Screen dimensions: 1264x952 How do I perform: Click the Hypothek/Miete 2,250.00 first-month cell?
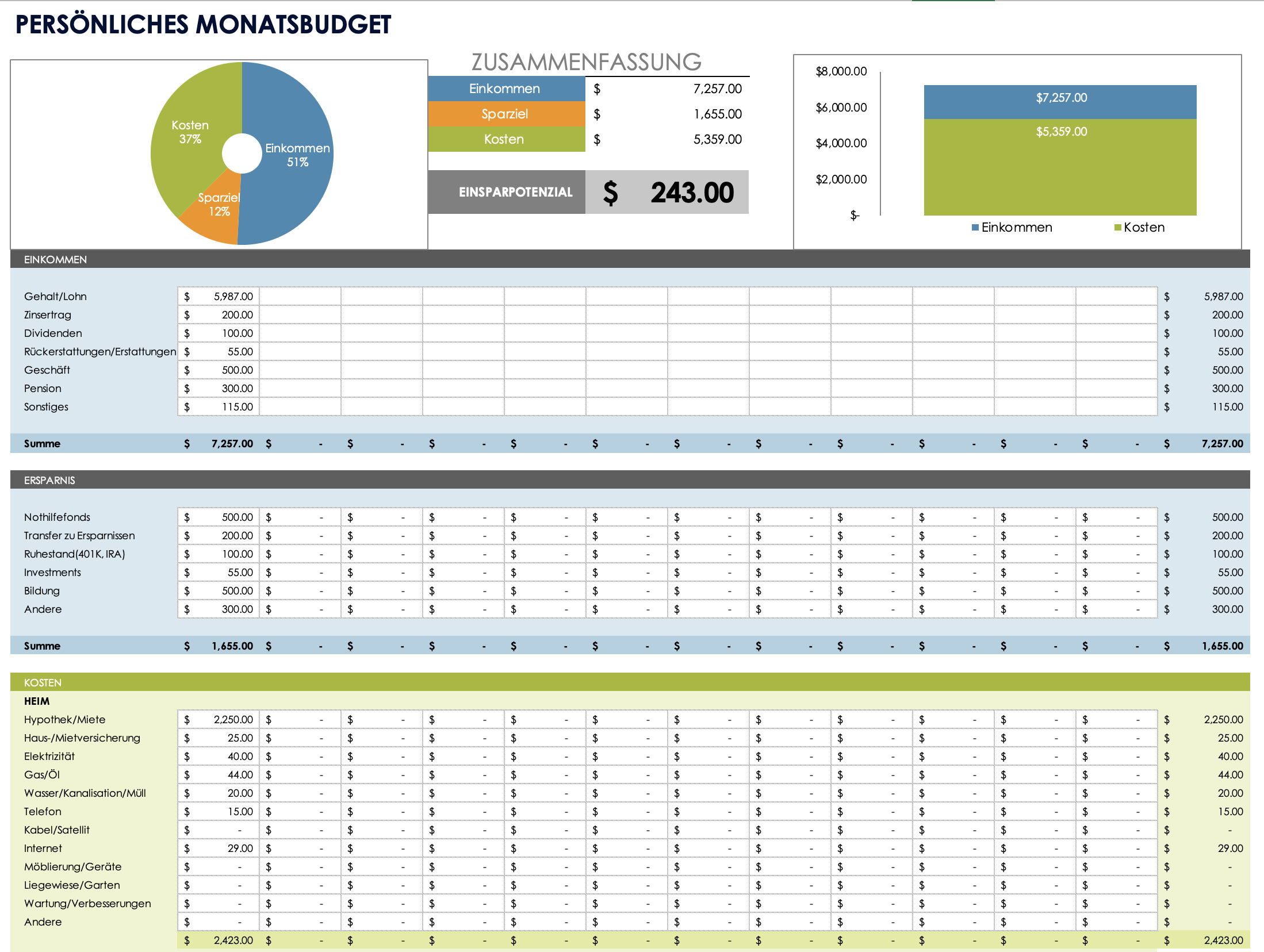pyautogui.click(x=219, y=719)
